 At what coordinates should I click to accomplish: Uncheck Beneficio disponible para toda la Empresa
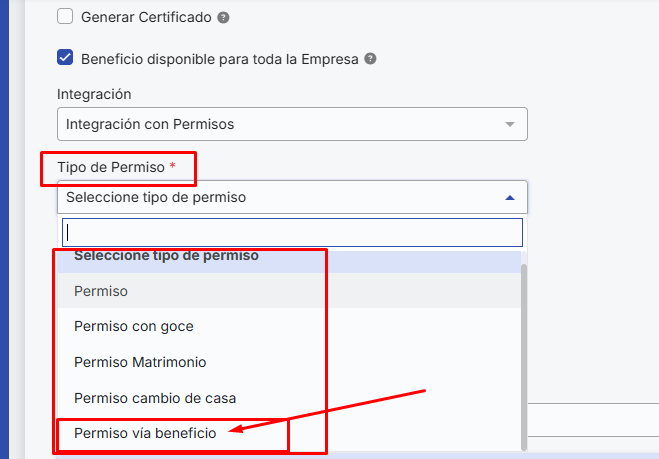pyautogui.click(x=65, y=58)
